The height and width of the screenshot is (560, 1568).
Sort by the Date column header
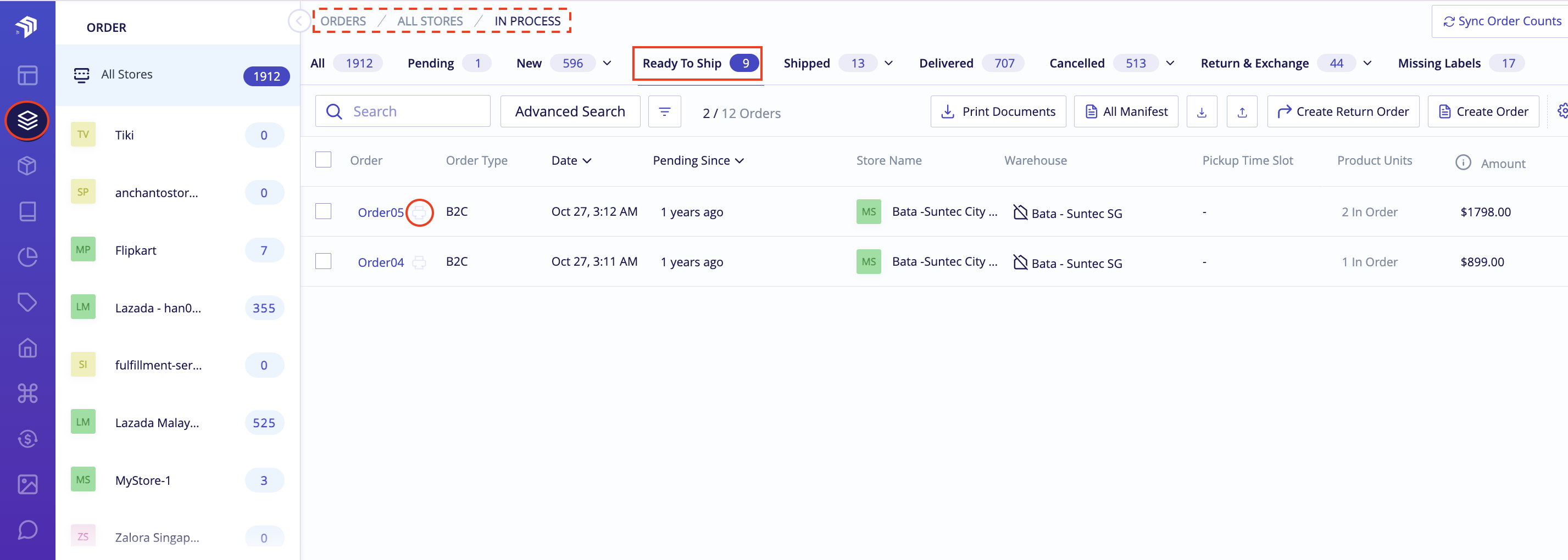point(571,160)
